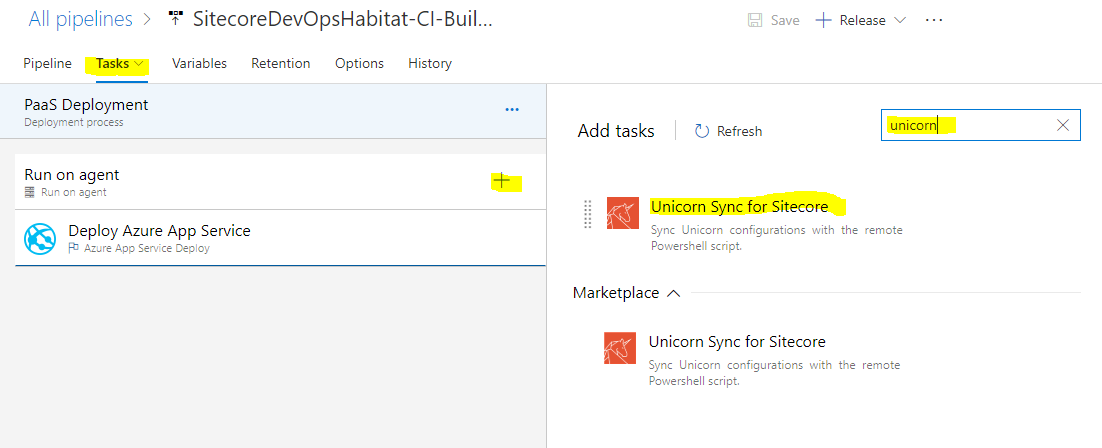Switch to the Options tab
Image resolution: width=1102 pixels, height=448 pixels.
pyautogui.click(x=359, y=63)
